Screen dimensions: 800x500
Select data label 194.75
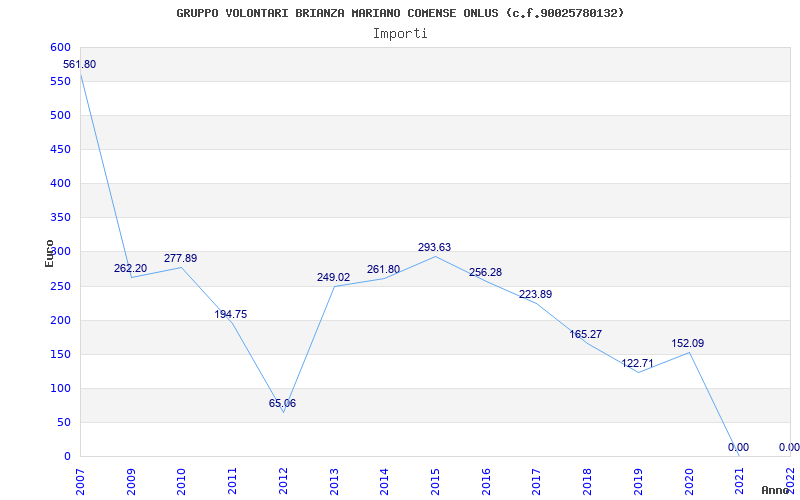tap(231, 314)
